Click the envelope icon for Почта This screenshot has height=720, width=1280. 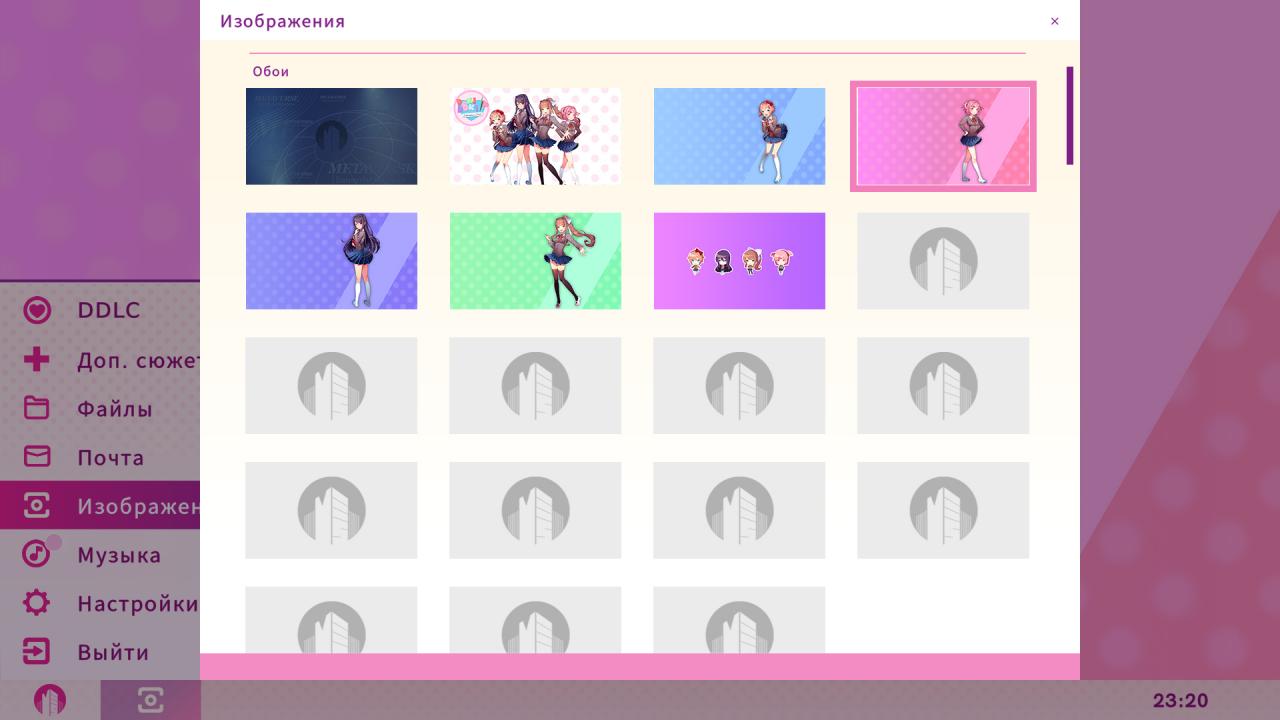pyautogui.click(x=37, y=457)
